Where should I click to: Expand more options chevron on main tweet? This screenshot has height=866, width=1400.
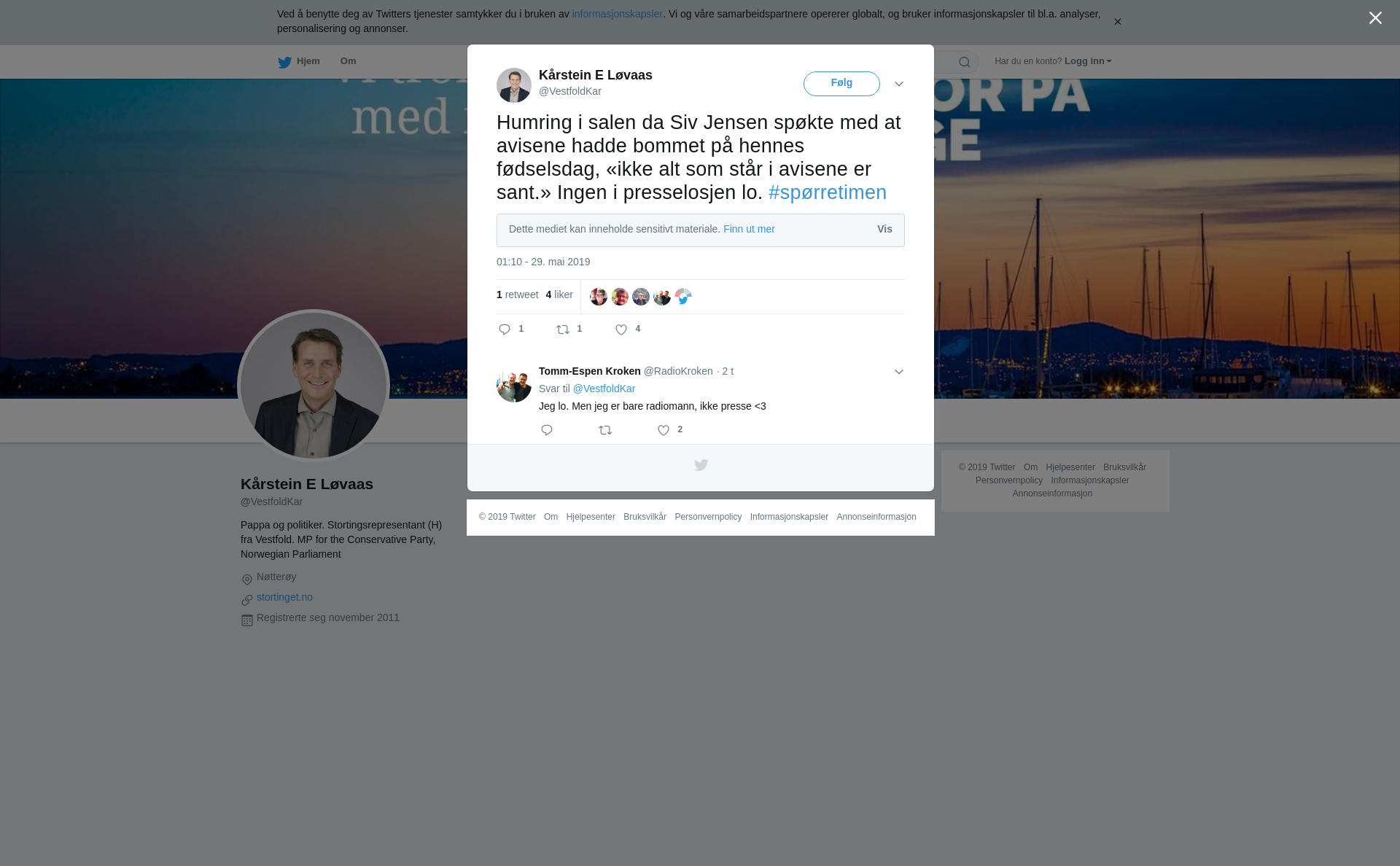coord(899,84)
